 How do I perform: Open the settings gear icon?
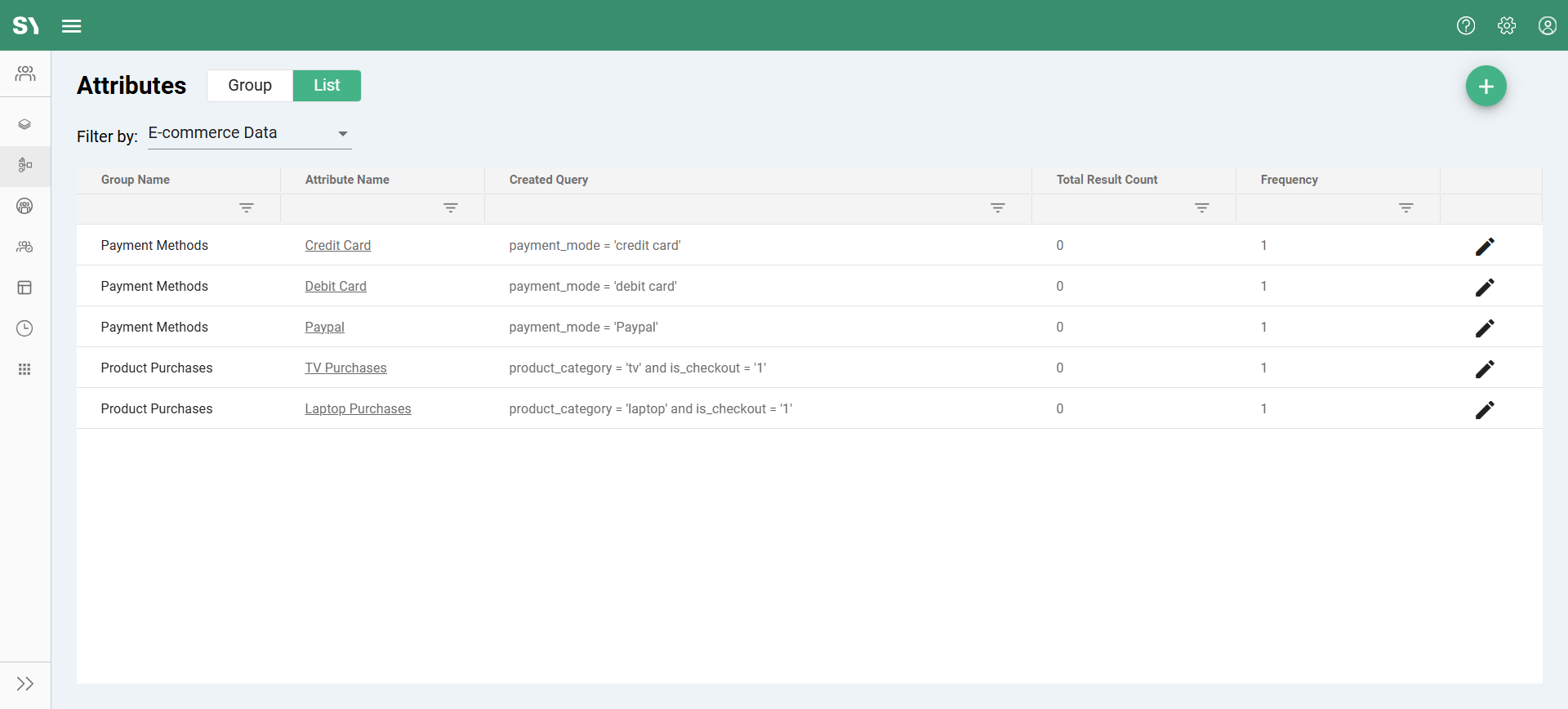[1507, 26]
